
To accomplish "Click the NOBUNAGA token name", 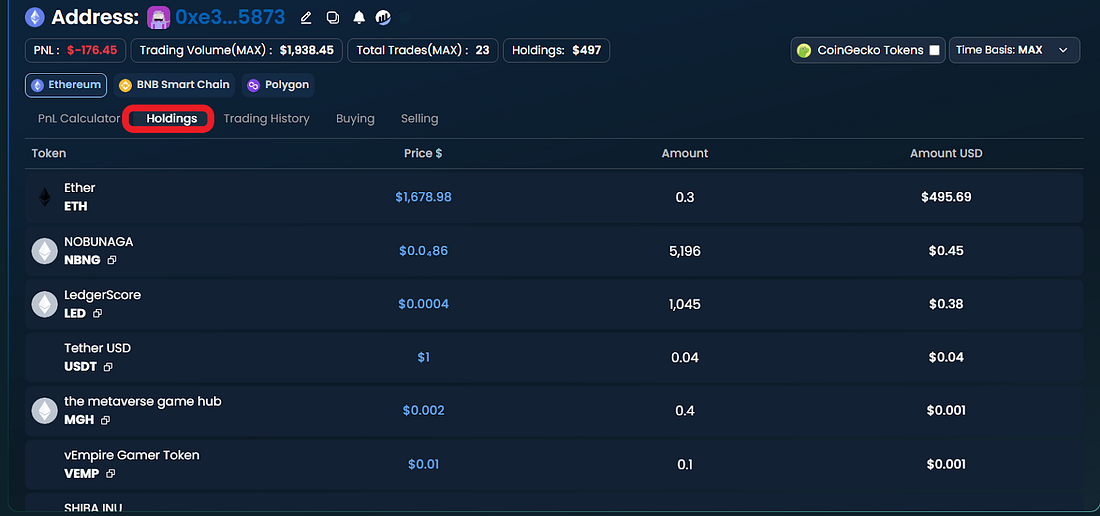I will (x=98, y=242).
